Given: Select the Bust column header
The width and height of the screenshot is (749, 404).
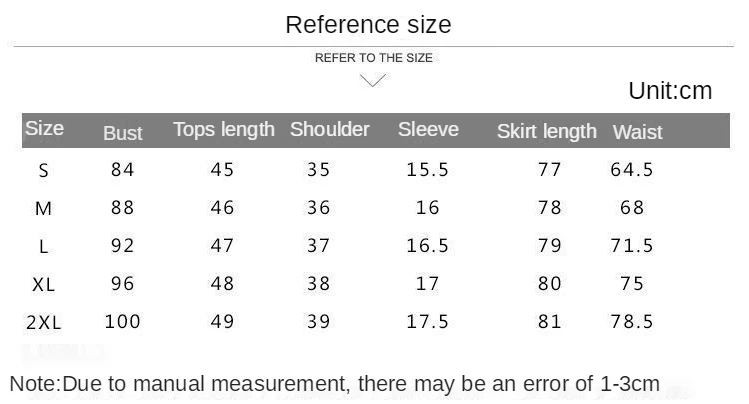Looking at the screenshot, I should tap(123, 132).
